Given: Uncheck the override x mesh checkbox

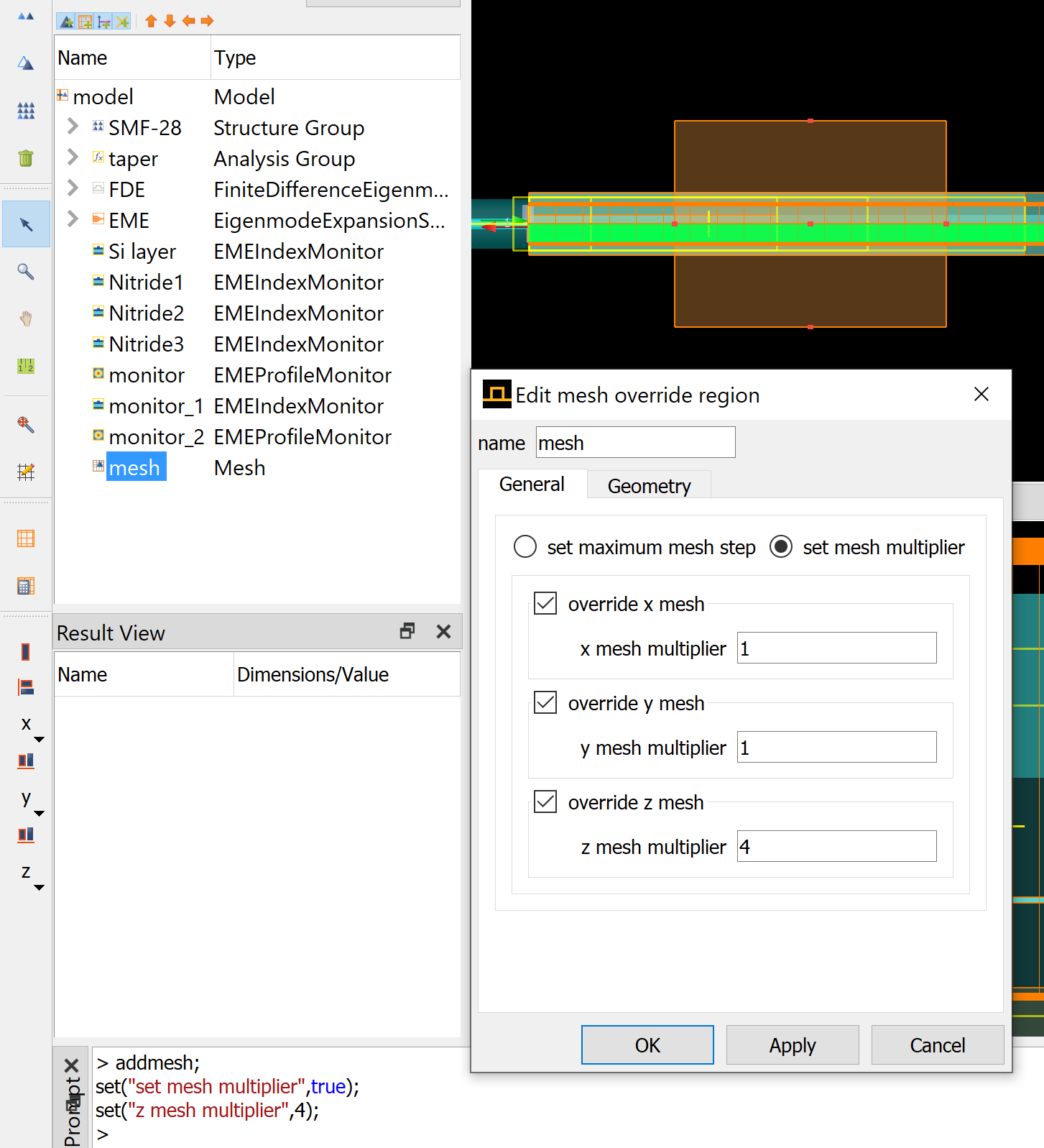Looking at the screenshot, I should tap(545, 603).
